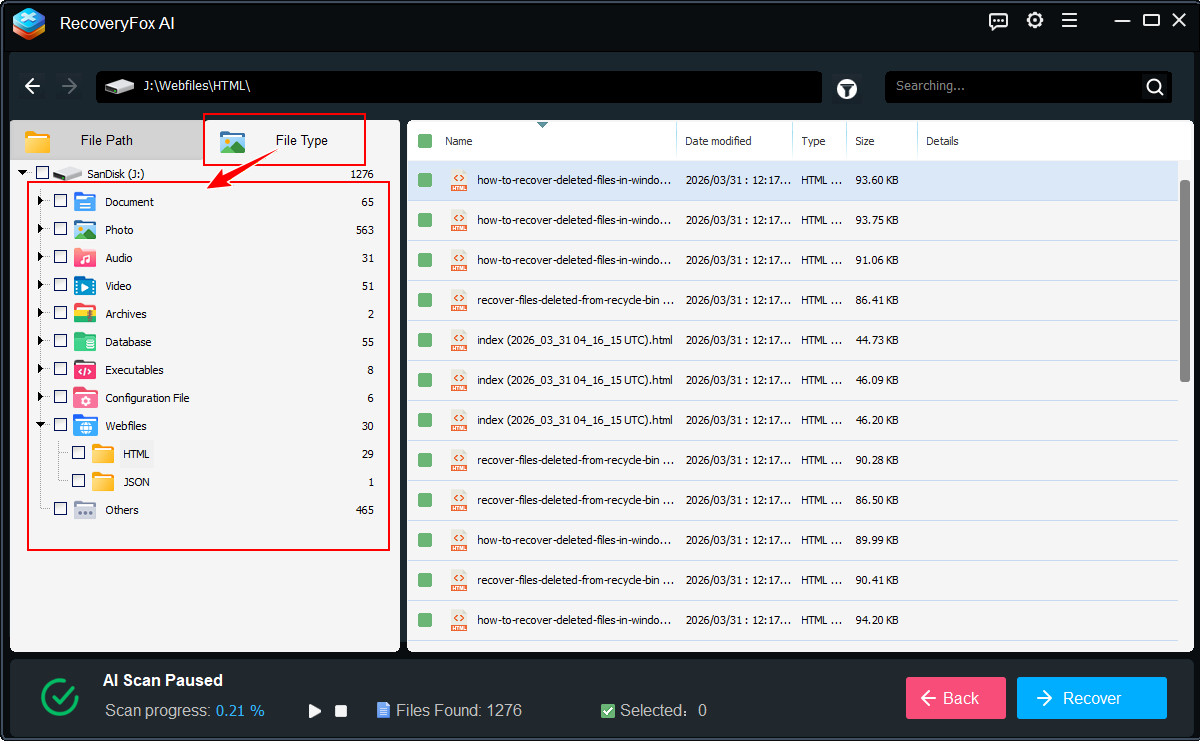Viewport: 1200px width, 750px height.
Task: Expand the Document category
Action: (41, 201)
